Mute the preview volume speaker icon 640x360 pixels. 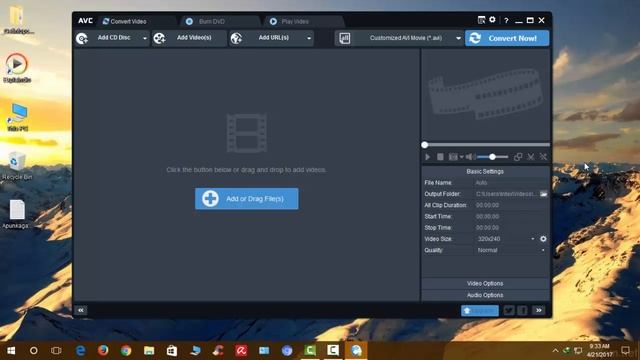pyautogui.click(x=470, y=157)
